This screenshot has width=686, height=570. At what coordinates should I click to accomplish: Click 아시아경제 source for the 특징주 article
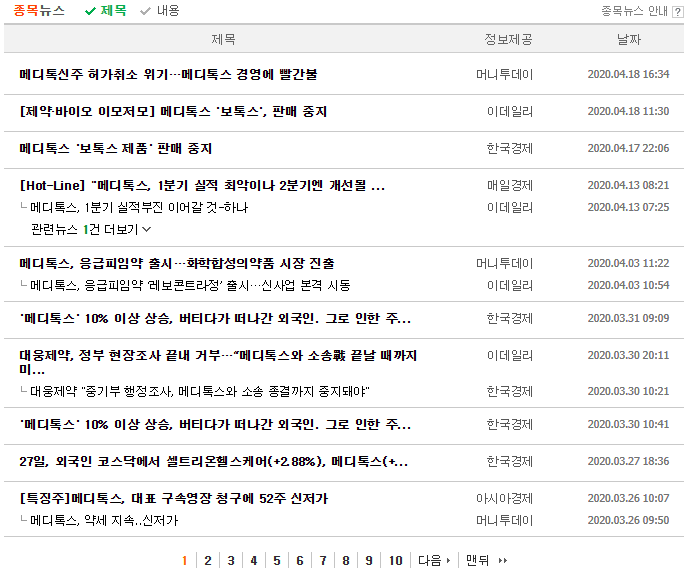coord(504,499)
